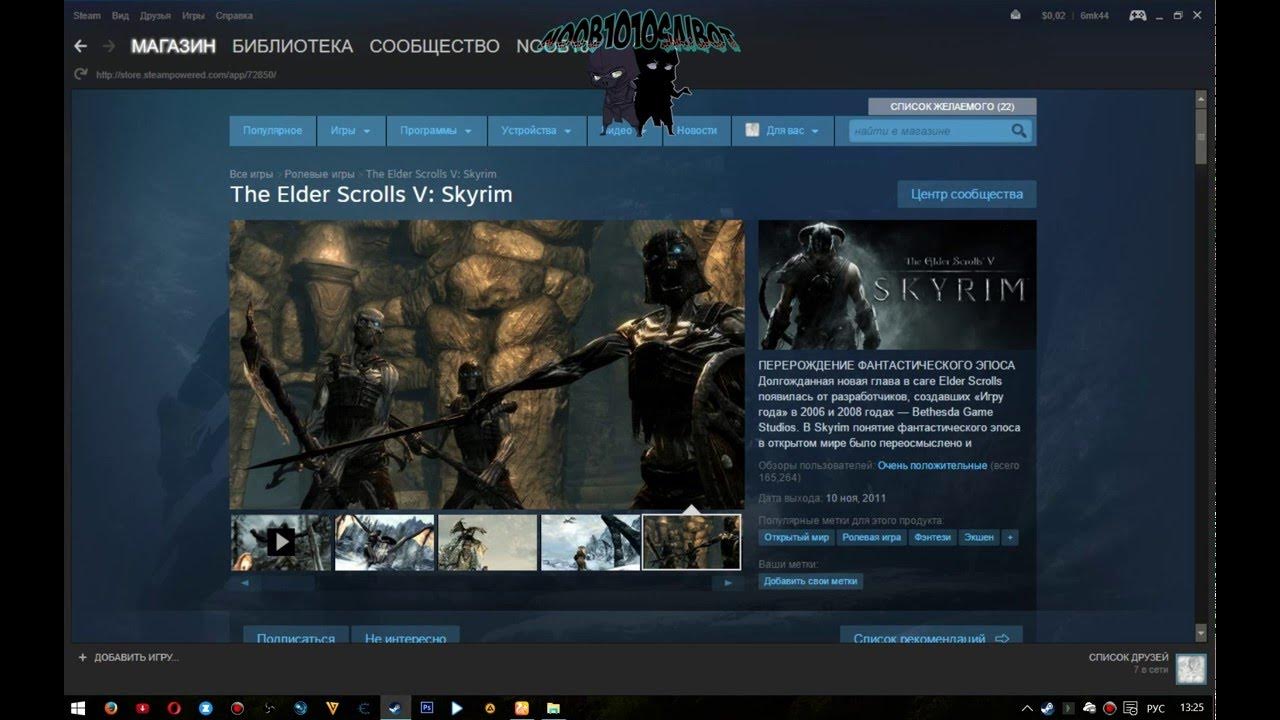1280x720 pixels.
Task: Select the Экшен tag
Action: (979, 537)
